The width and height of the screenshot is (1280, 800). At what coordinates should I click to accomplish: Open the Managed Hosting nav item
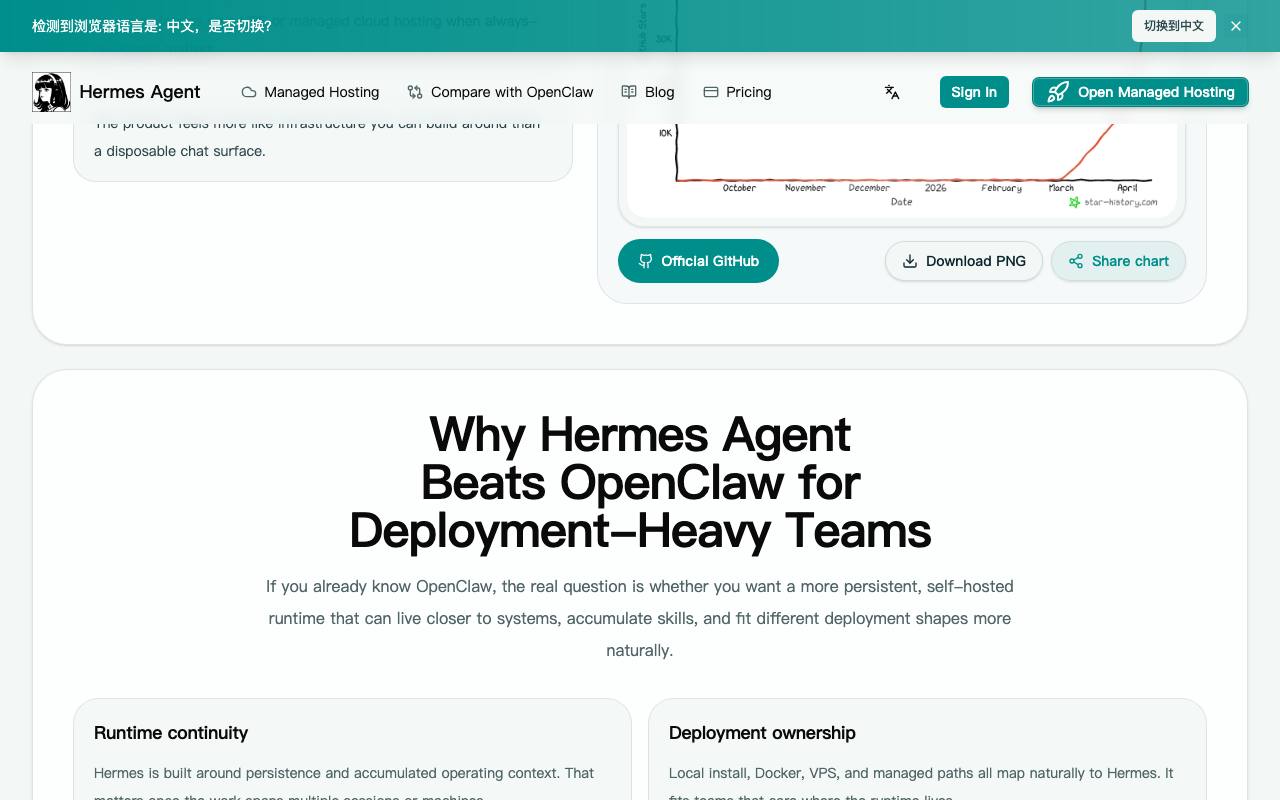click(310, 92)
